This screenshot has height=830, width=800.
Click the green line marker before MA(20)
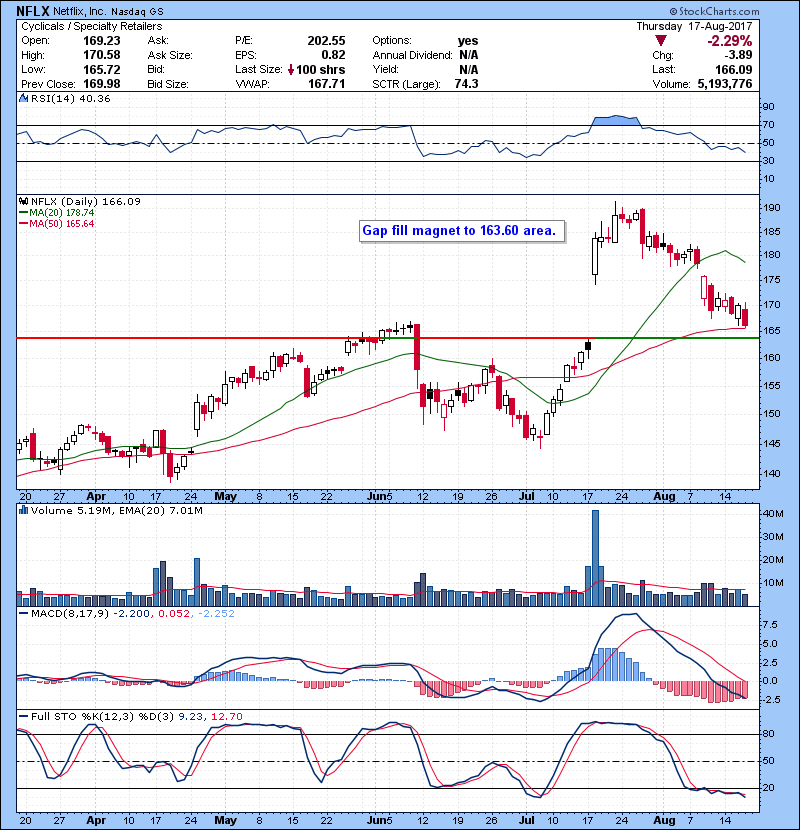click(23, 213)
